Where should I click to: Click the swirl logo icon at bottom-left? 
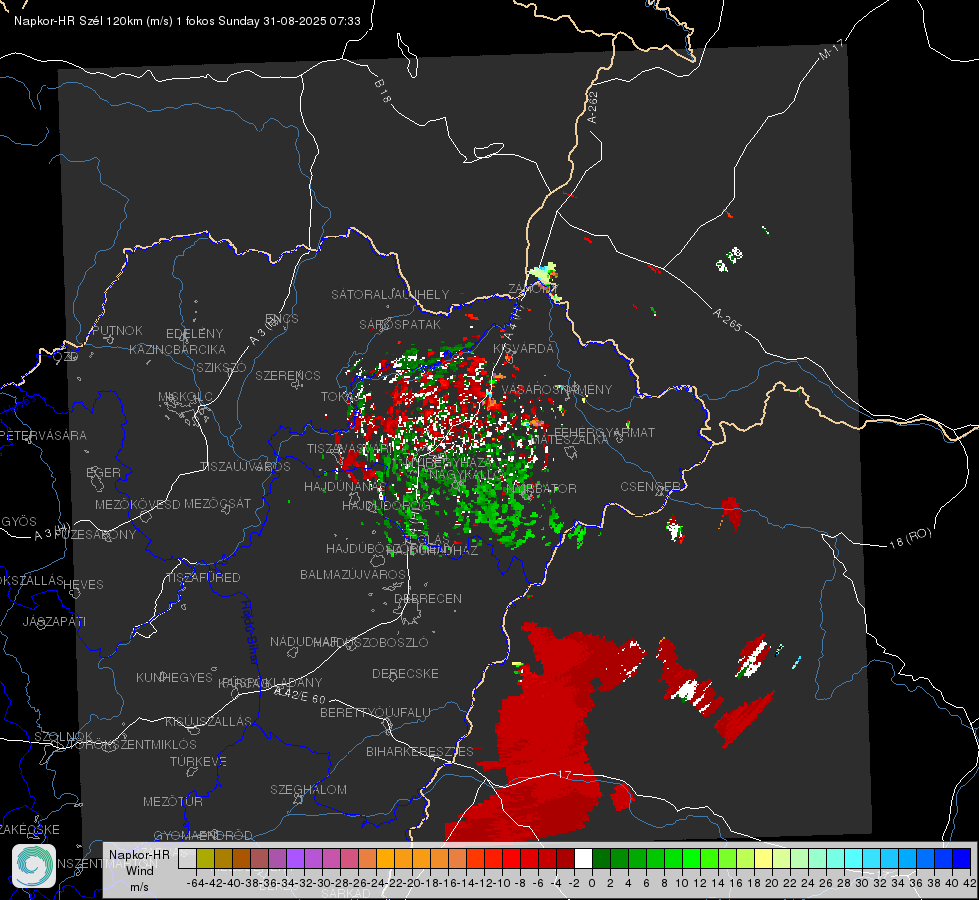coord(34,866)
